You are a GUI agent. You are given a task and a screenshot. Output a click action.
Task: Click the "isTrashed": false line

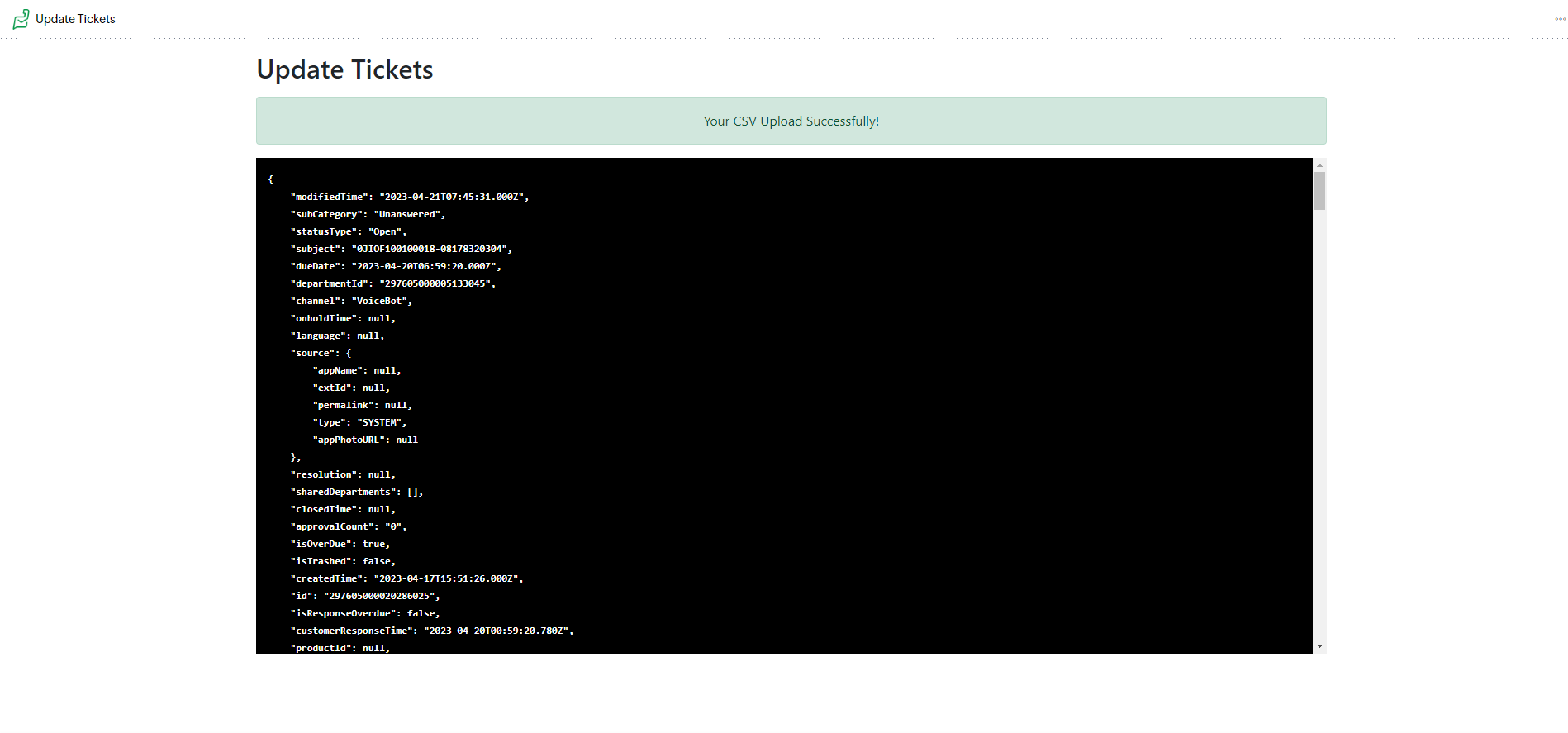(x=343, y=561)
